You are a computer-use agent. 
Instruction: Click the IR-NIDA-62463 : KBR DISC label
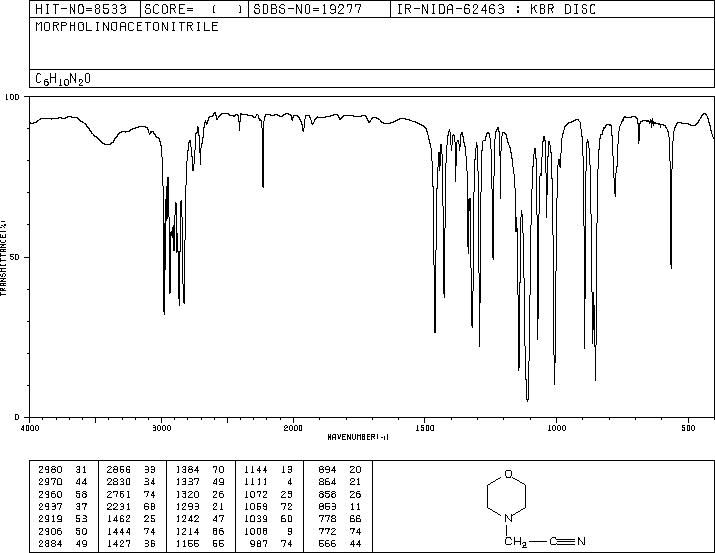click(496, 9)
